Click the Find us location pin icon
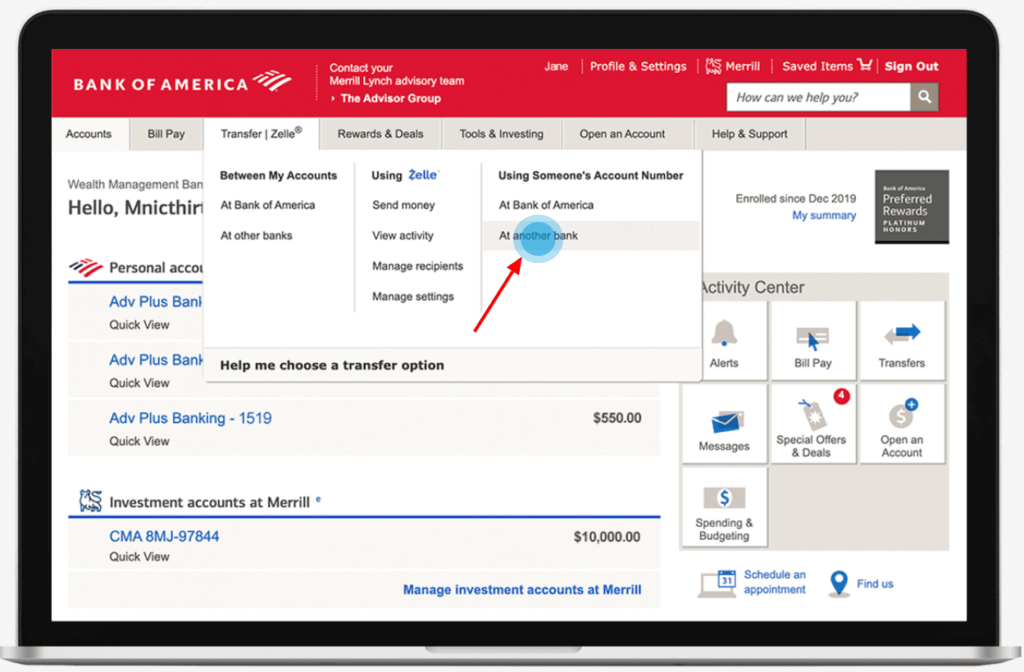This screenshot has height=672, width=1024. 839,583
